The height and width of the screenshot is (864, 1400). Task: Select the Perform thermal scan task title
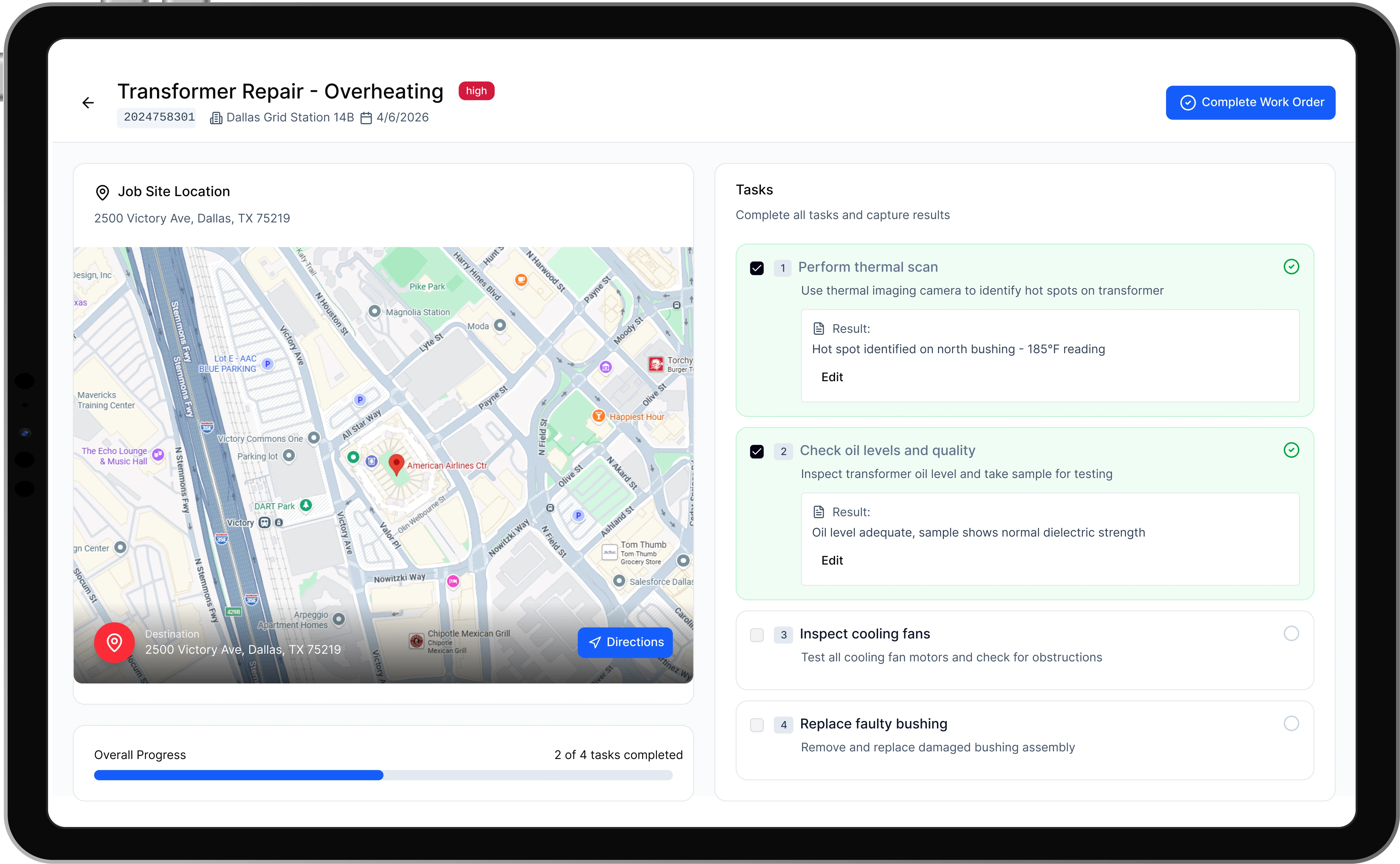(868, 267)
